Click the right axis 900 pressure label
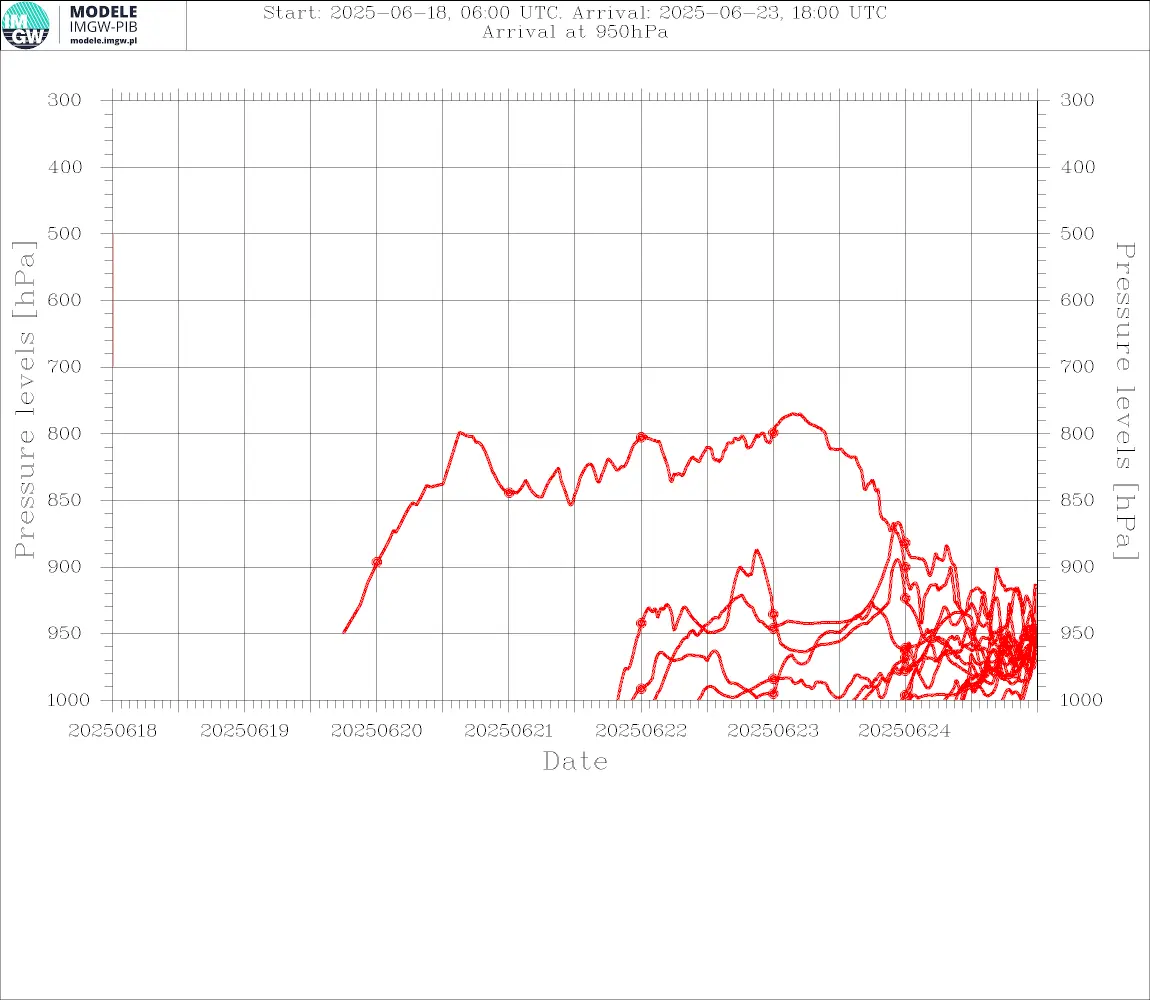Screen dimensions: 1150x1000 (x=1077, y=566)
